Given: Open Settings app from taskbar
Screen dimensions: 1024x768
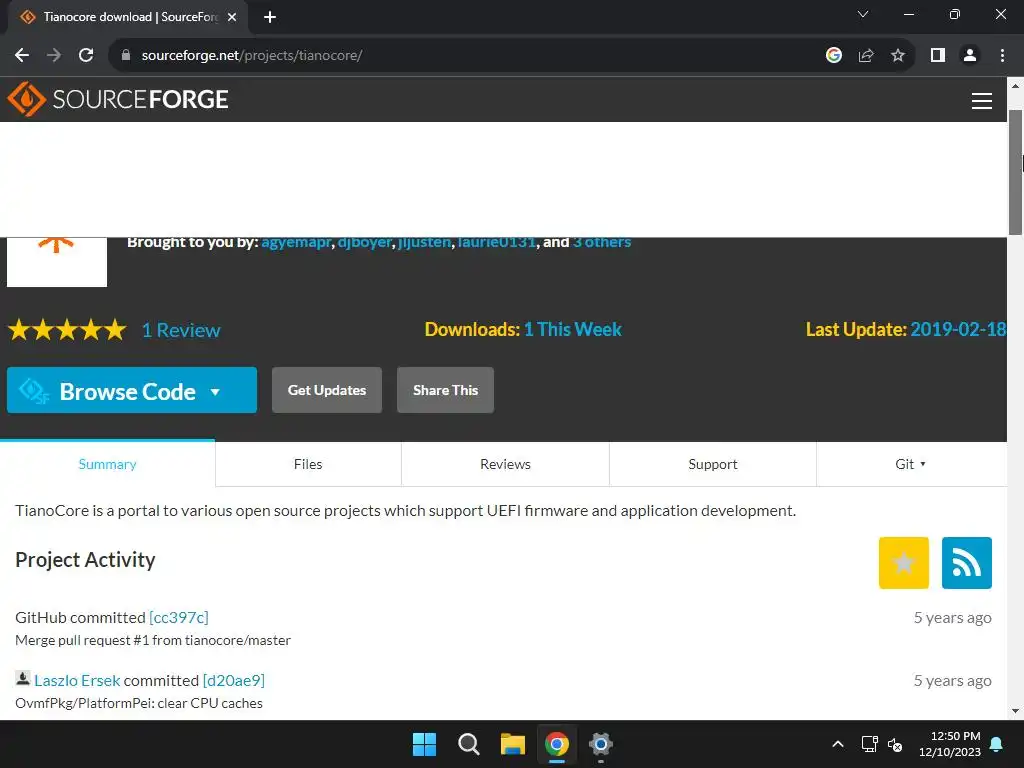Looking at the screenshot, I should coord(600,744).
